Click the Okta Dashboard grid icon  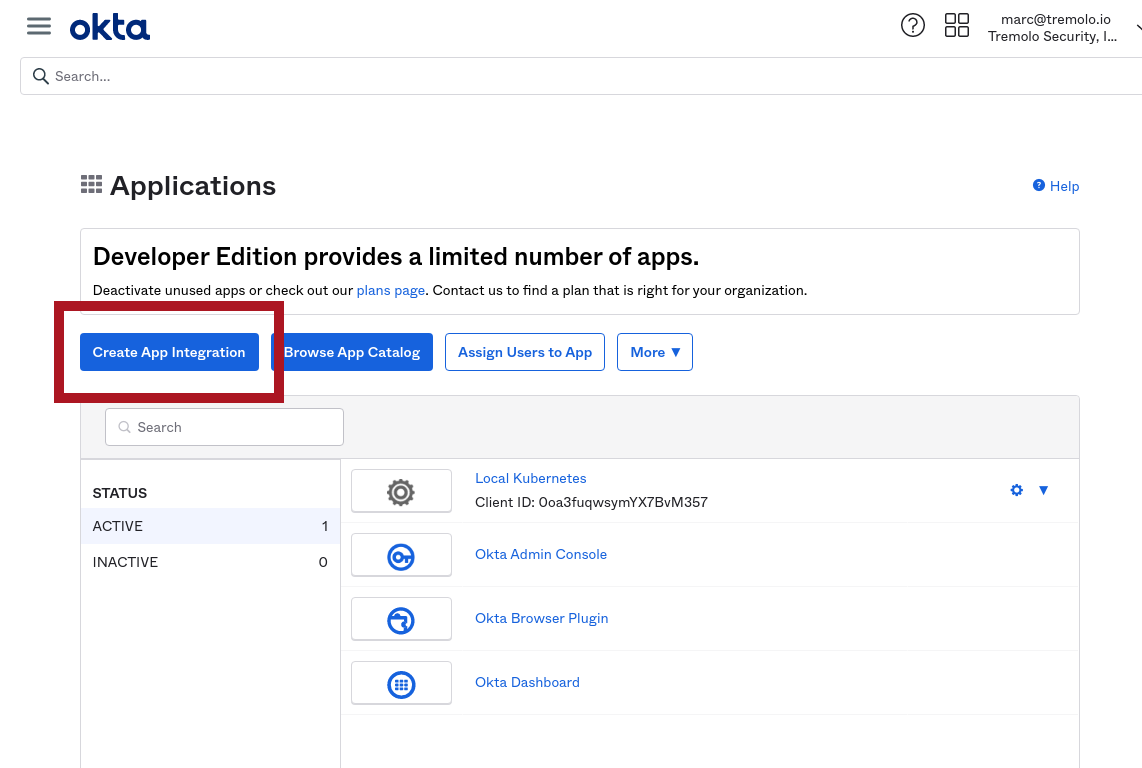click(401, 683)
